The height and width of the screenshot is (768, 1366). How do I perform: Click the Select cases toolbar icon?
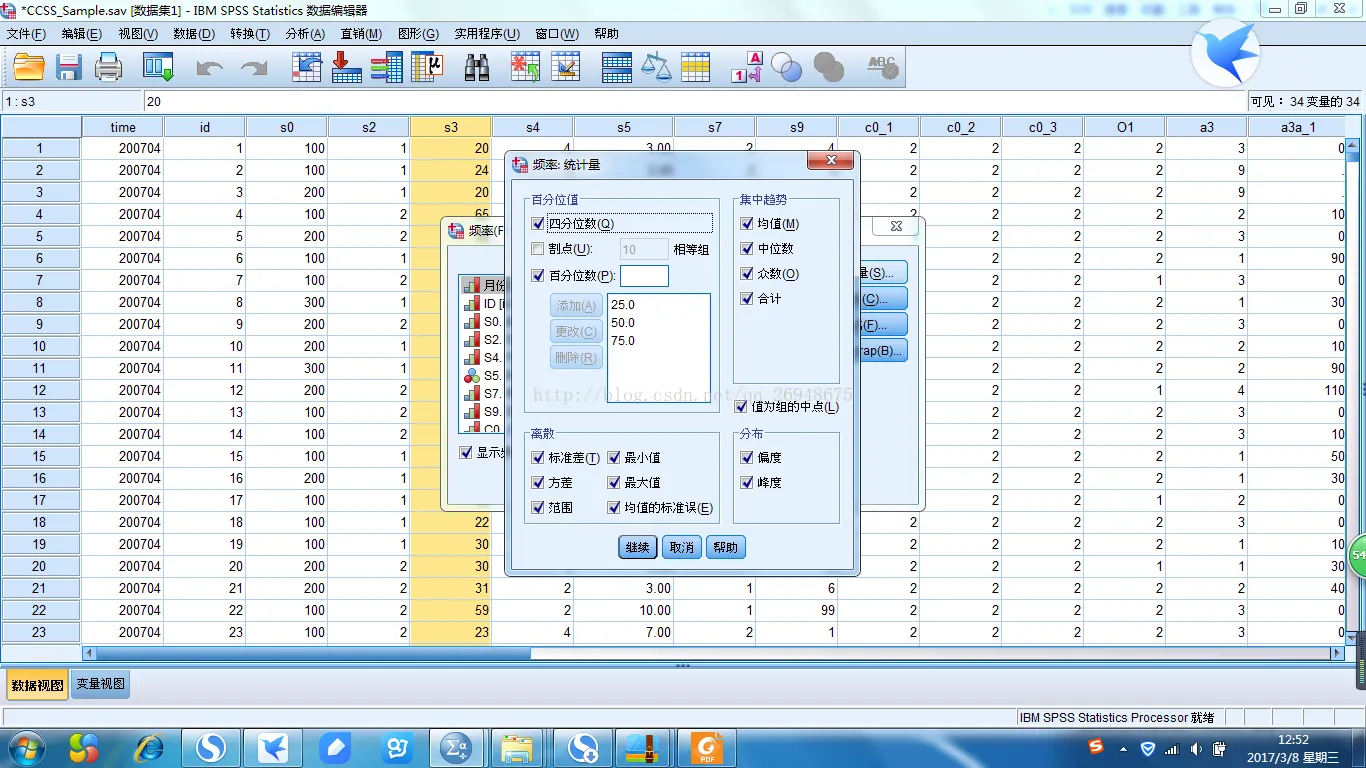pos(695,67)
